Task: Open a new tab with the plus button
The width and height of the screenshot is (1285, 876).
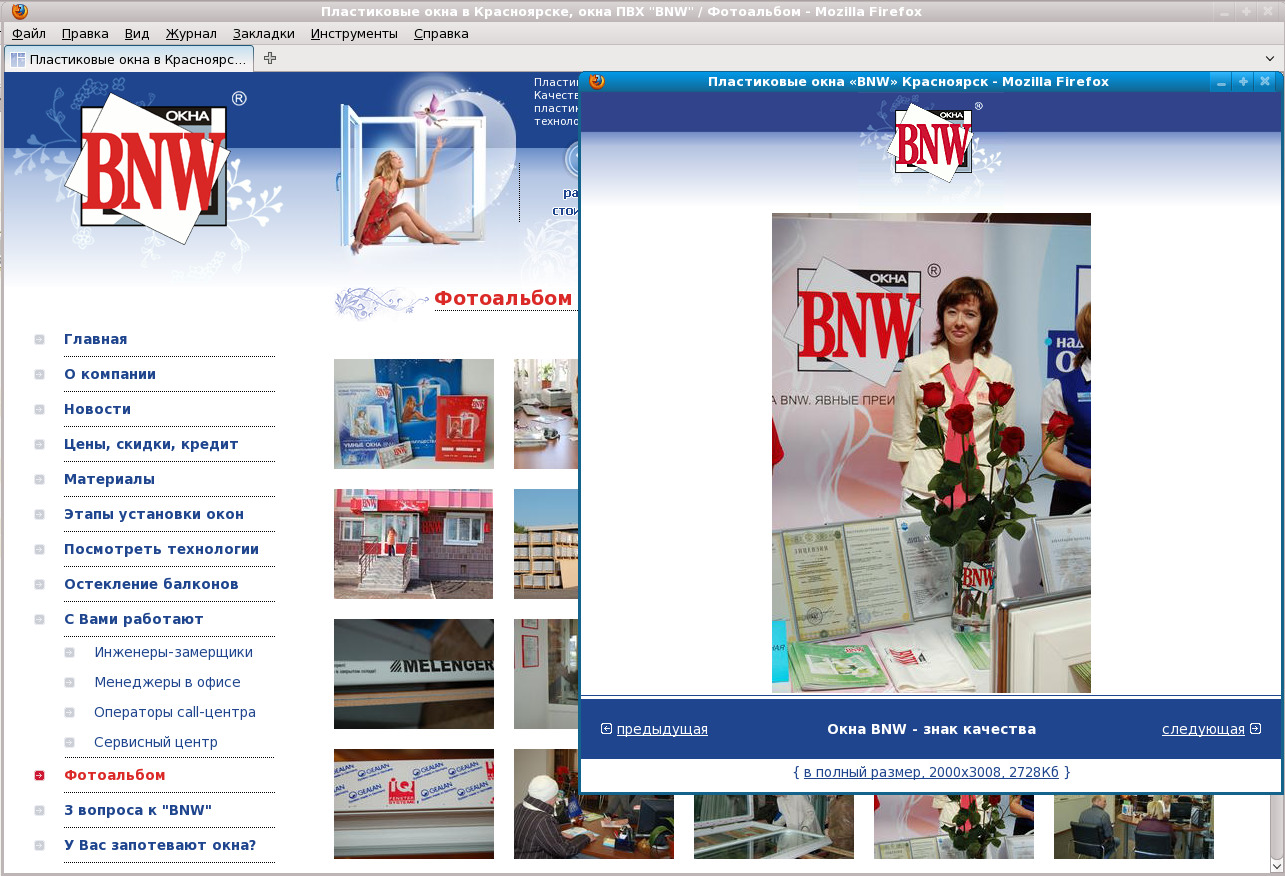Action: [270, 58]
